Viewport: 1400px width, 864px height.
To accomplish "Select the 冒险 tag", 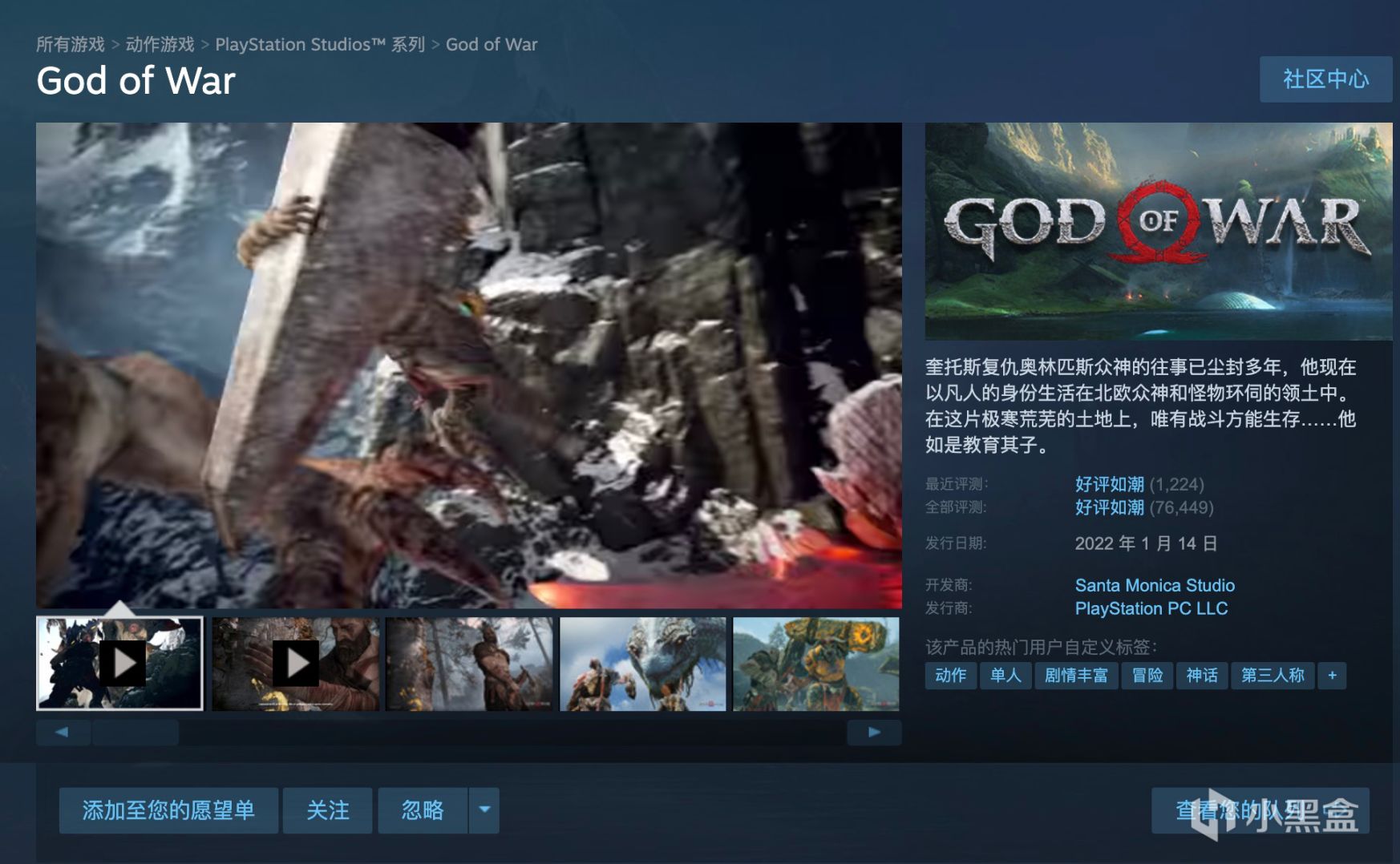I will pos(1147,676).
